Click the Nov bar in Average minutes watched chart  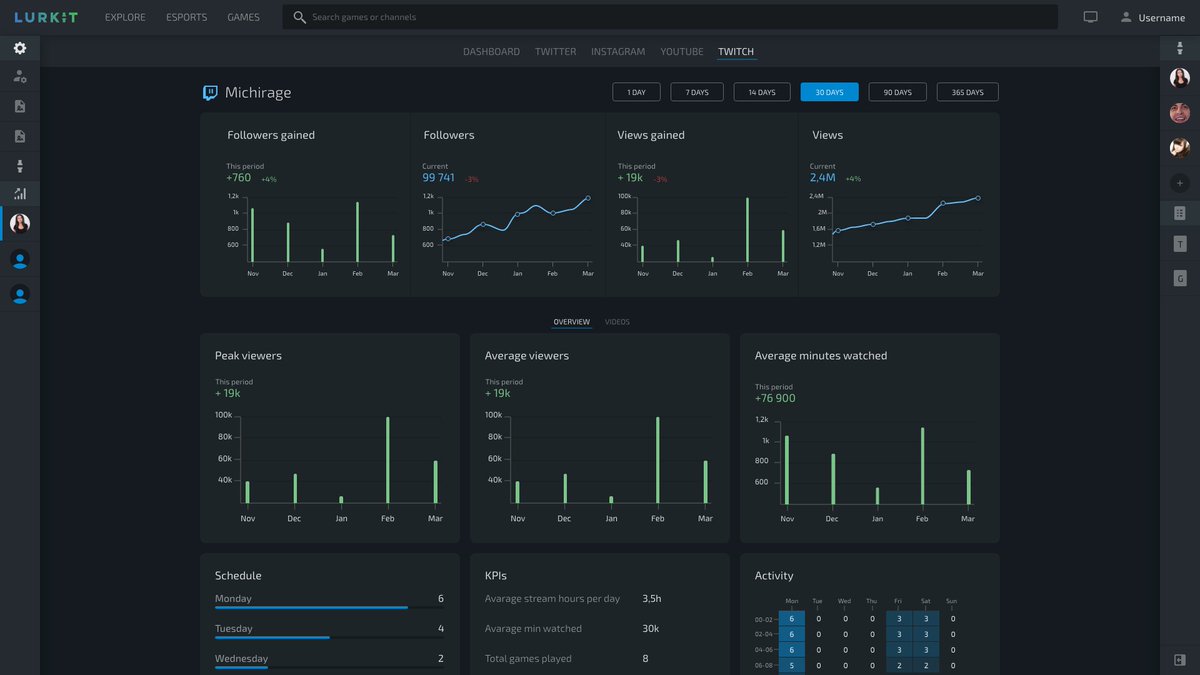coord(787,470)
